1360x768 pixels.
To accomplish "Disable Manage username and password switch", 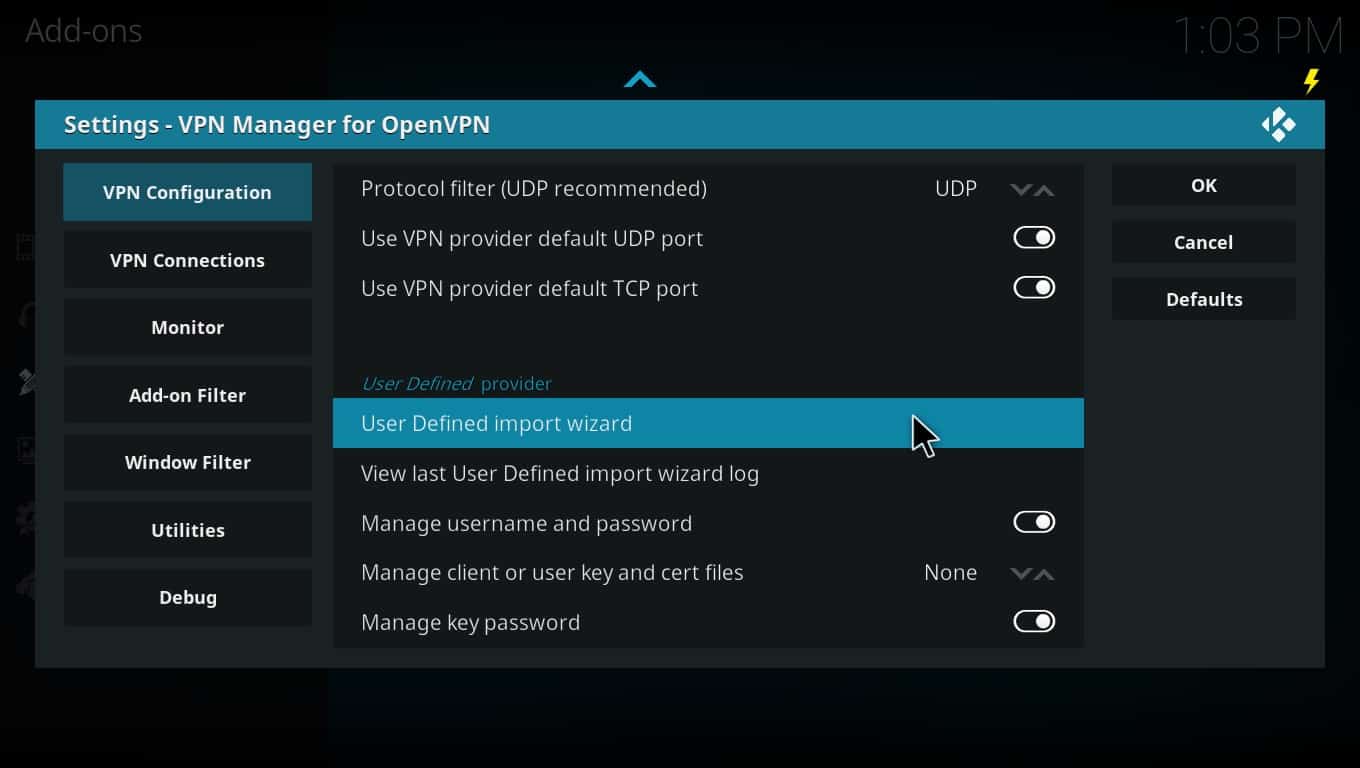I will (1034, 522).
